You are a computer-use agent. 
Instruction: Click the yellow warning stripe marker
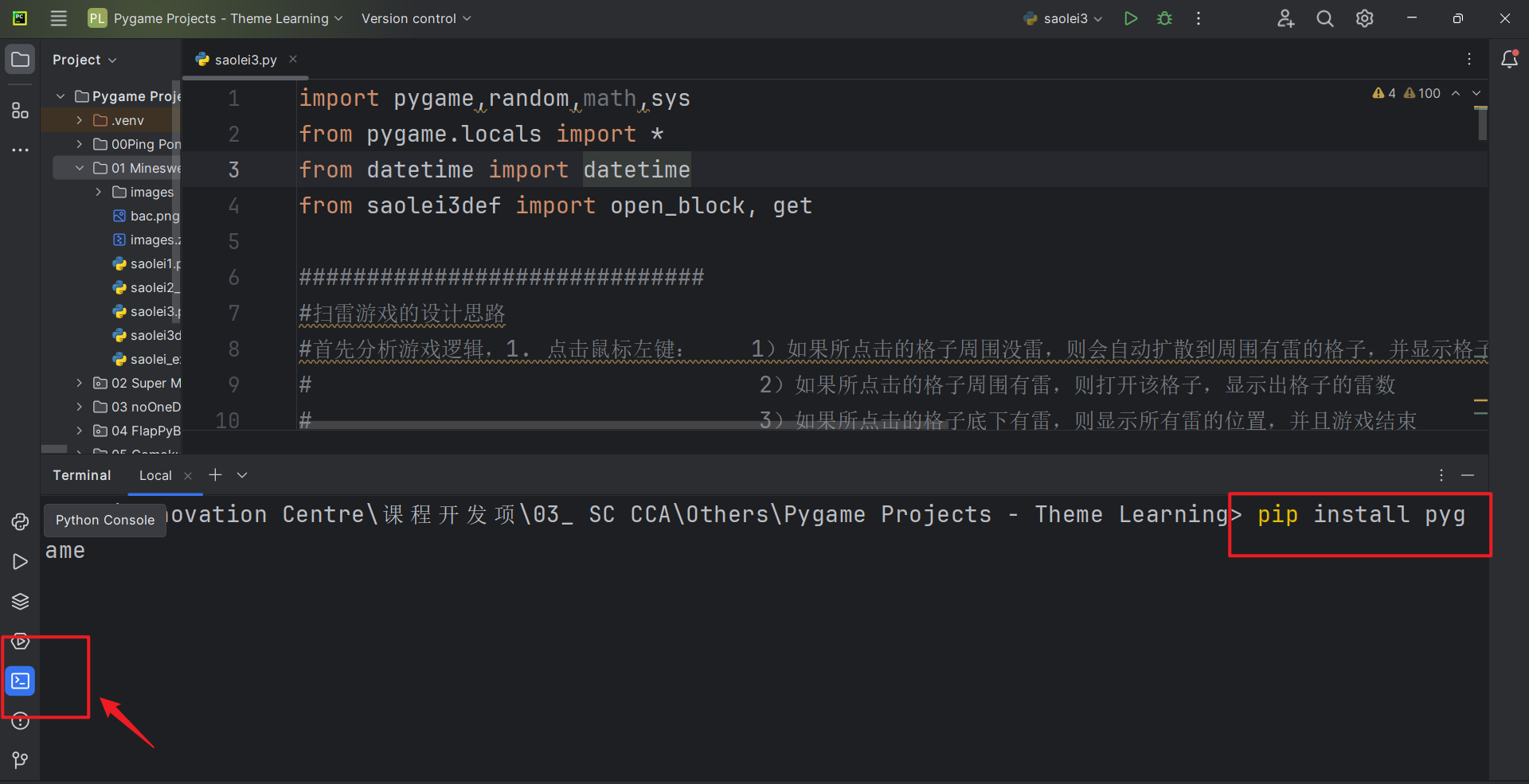pyautogui.click(x=1480, y=400)
